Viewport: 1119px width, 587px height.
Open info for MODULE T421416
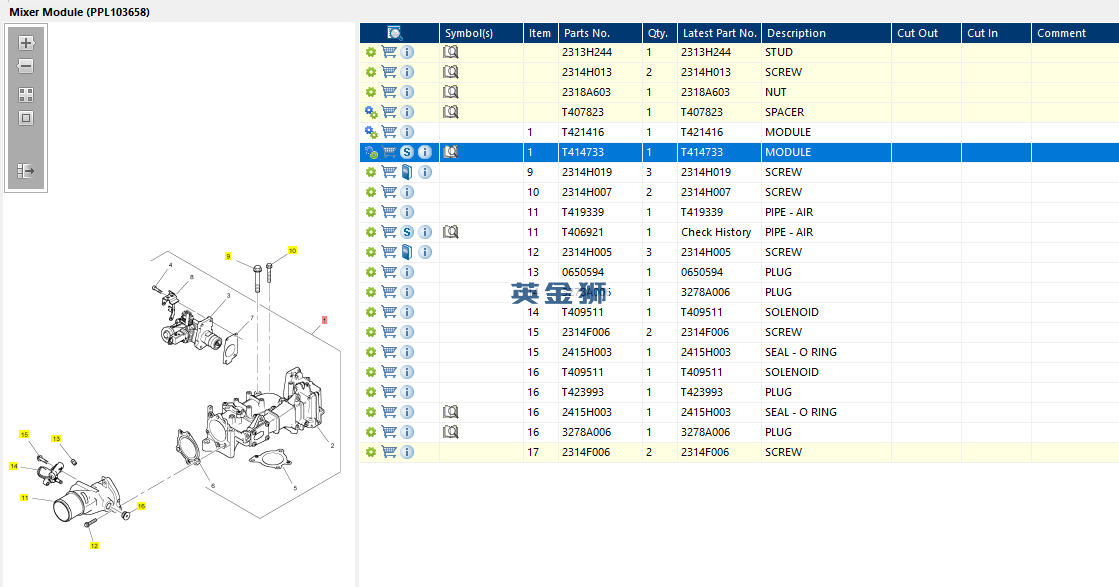407,132
